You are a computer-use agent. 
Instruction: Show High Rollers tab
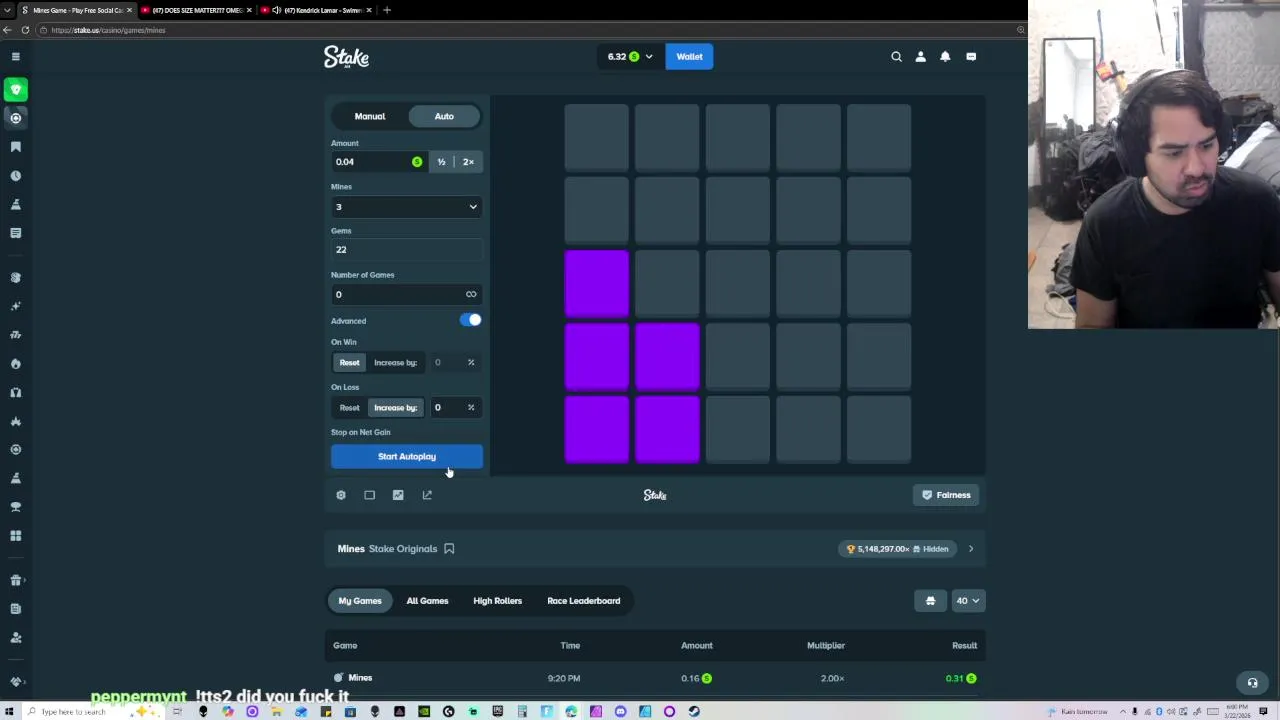pyautogui.click(x=497, y=601)
